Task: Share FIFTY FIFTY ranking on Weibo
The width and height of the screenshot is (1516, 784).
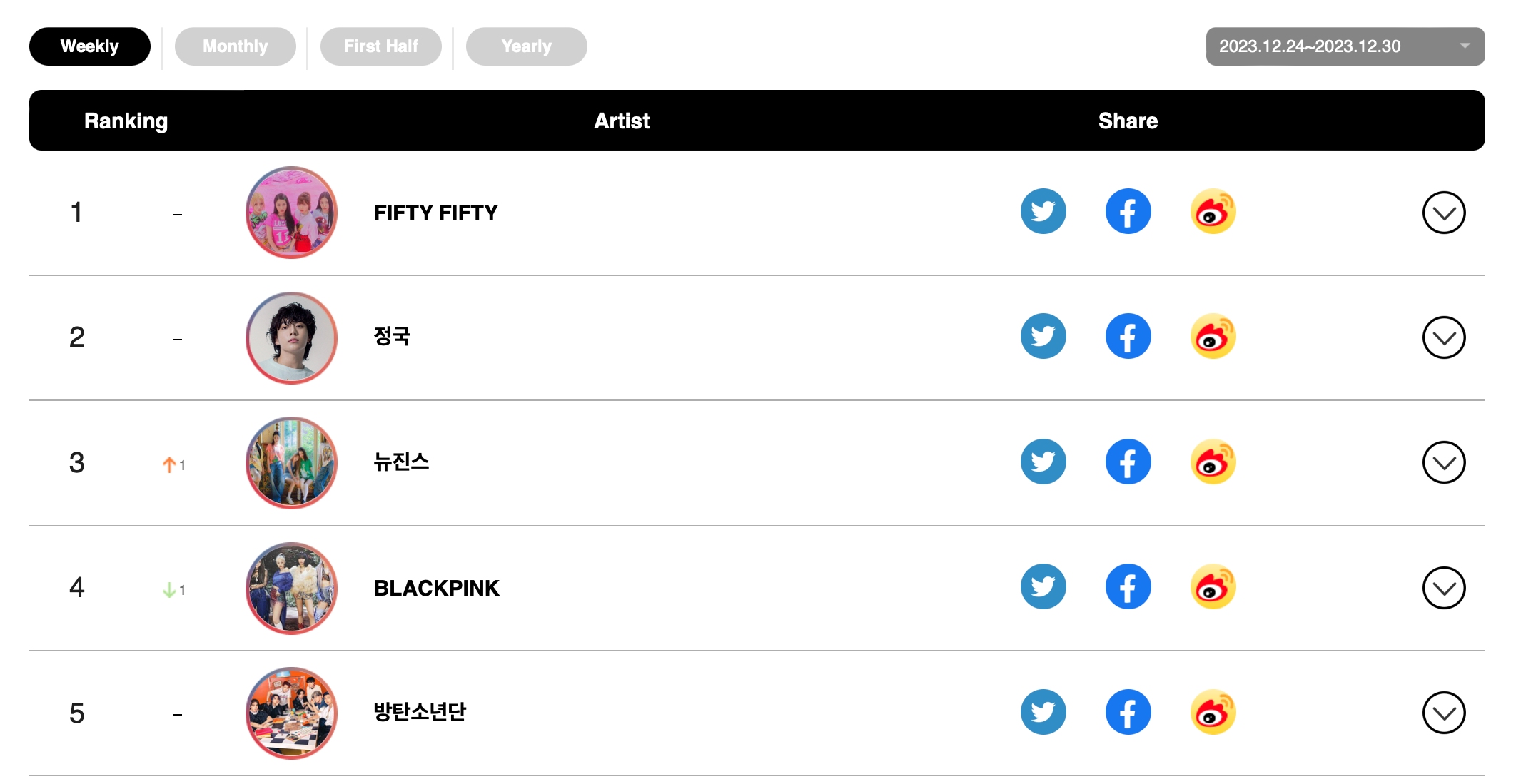Action: point(1213,212)
